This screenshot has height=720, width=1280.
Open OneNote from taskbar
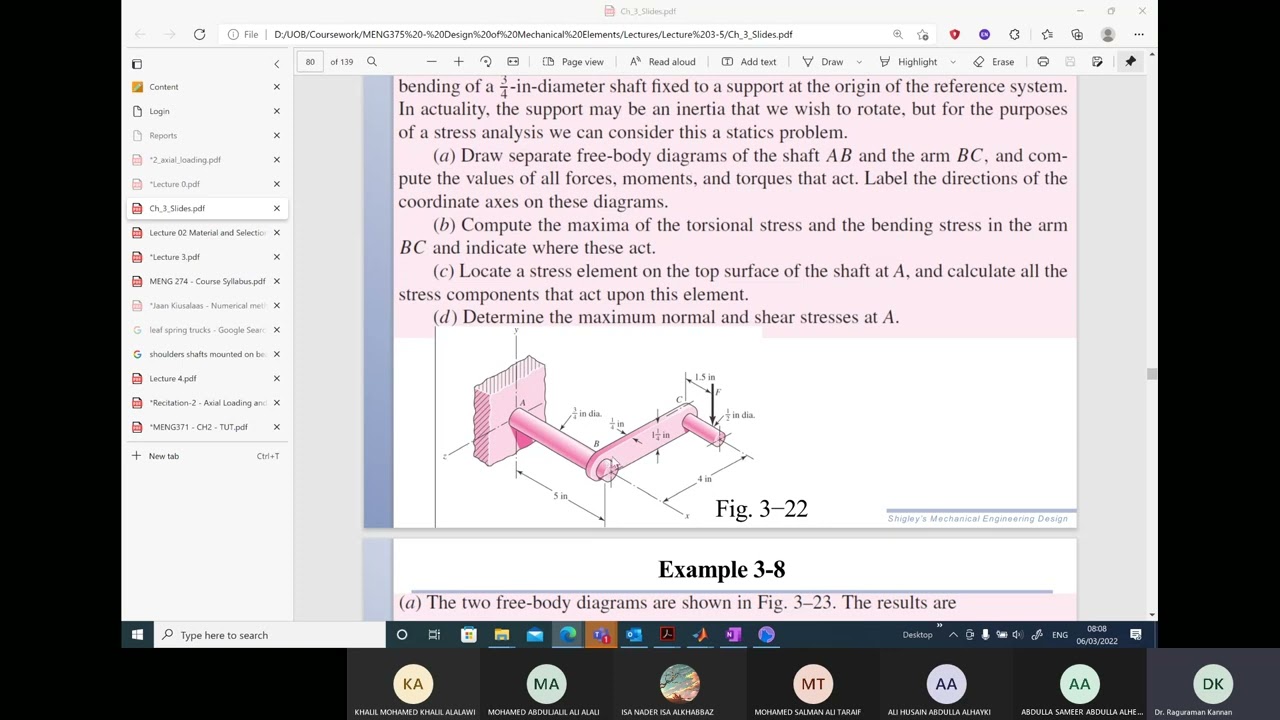(x=733, y=635)
